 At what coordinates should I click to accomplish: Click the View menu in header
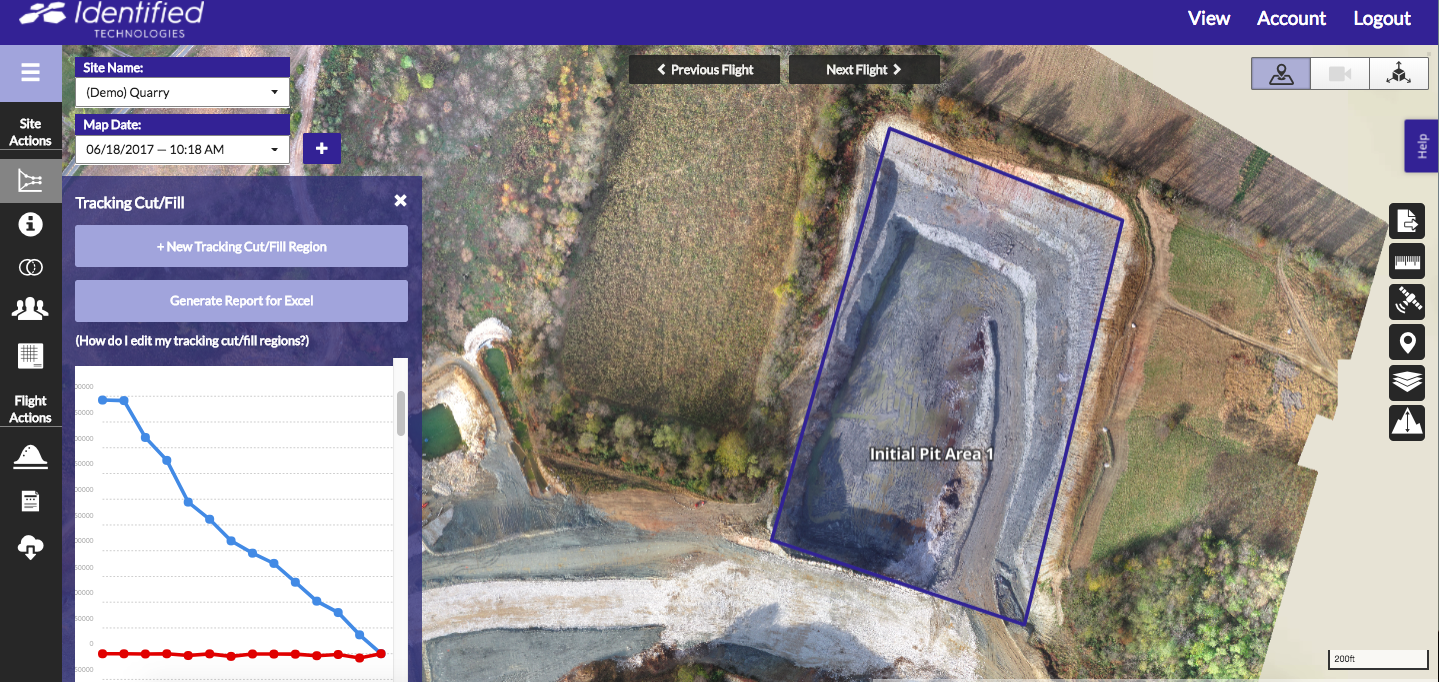(1208, 18)
